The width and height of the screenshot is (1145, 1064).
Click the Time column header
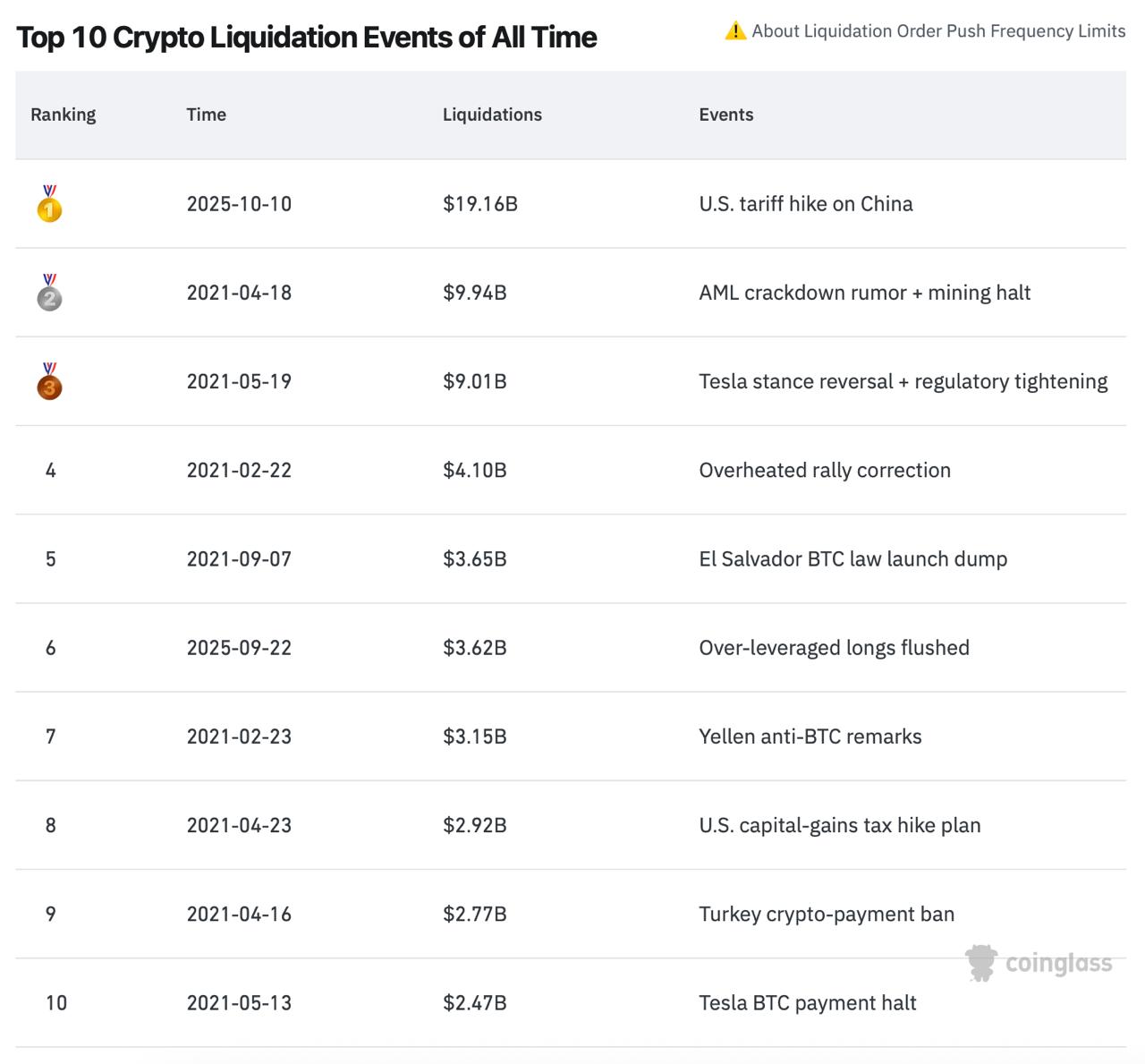click(206, 115)
